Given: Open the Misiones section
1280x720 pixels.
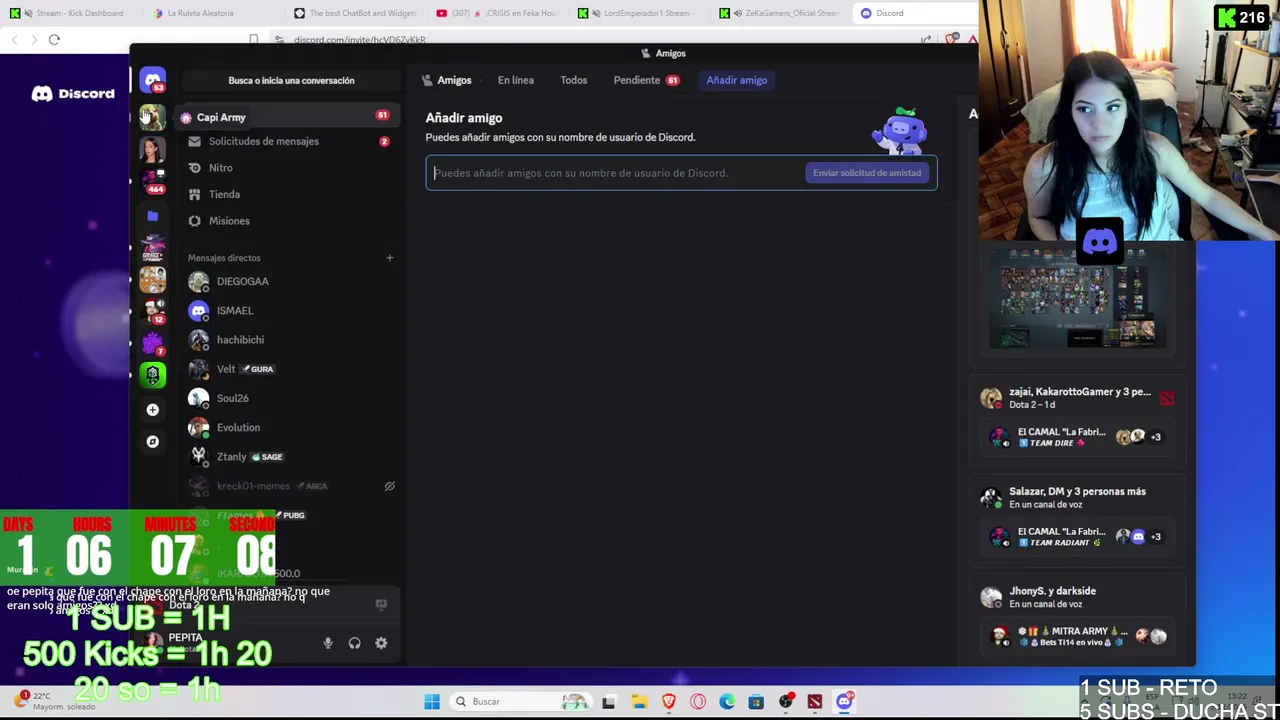Looking at the screenshot, I should coord(289,221).
